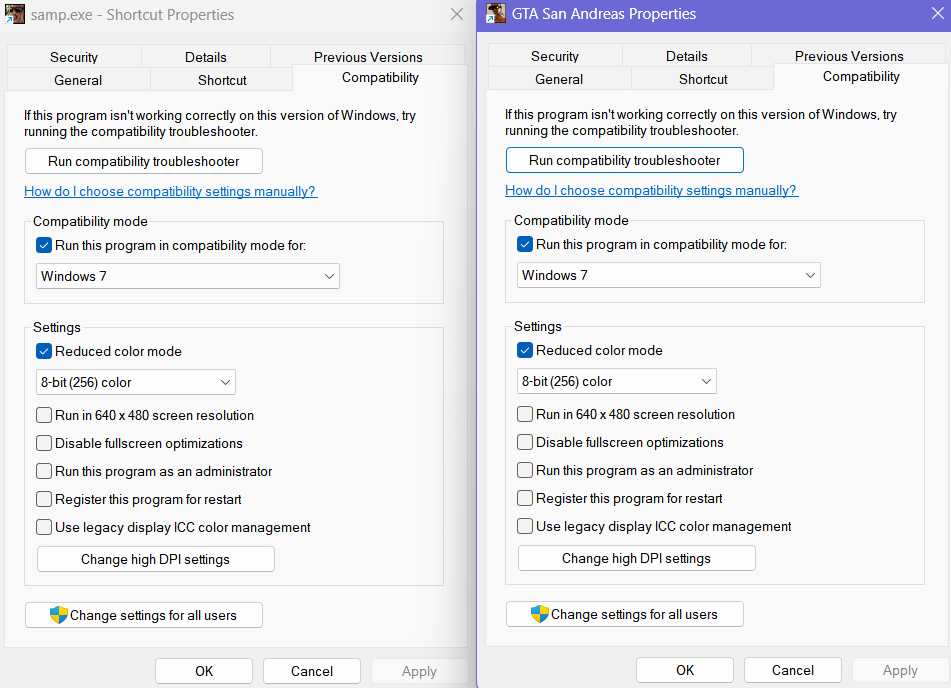Open manual compatibility settings help link in samp.exe window
951x688 pixels.
(x=170, y=191)
